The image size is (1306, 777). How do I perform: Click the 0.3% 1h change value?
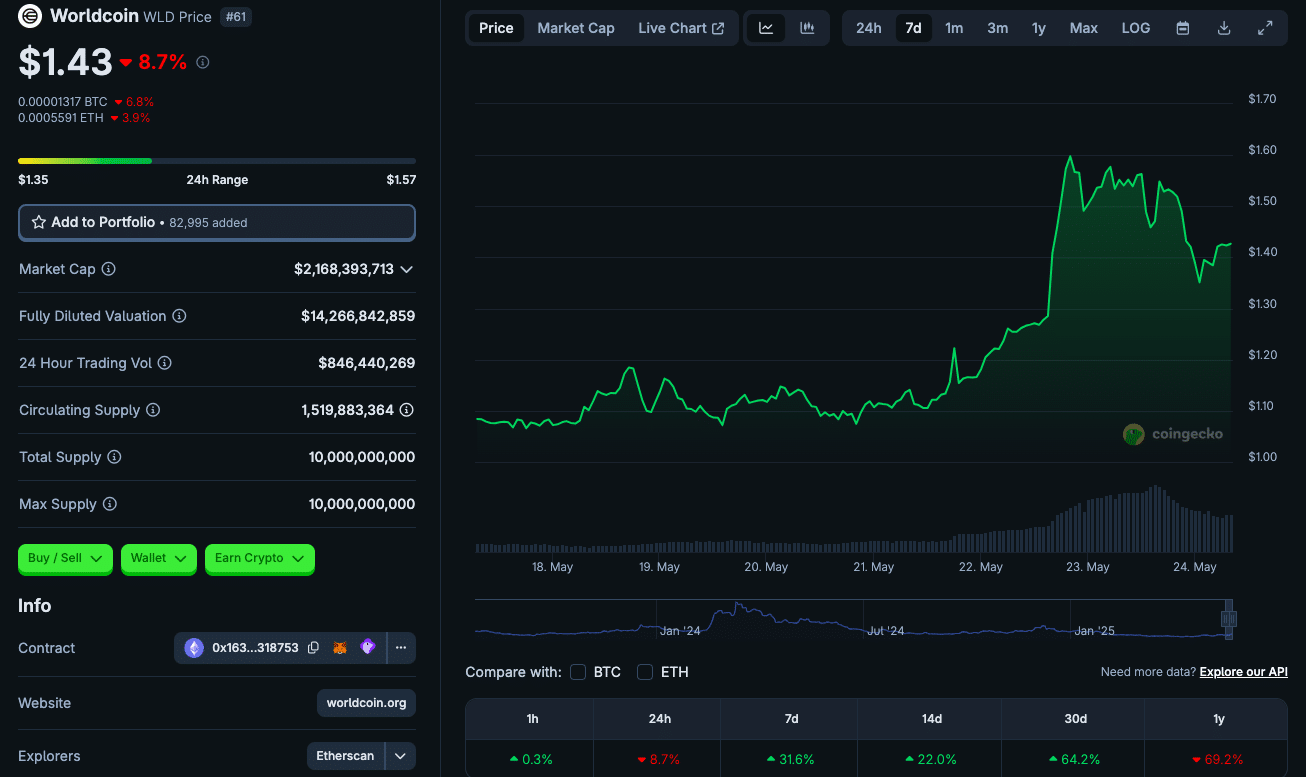point(530,760)
